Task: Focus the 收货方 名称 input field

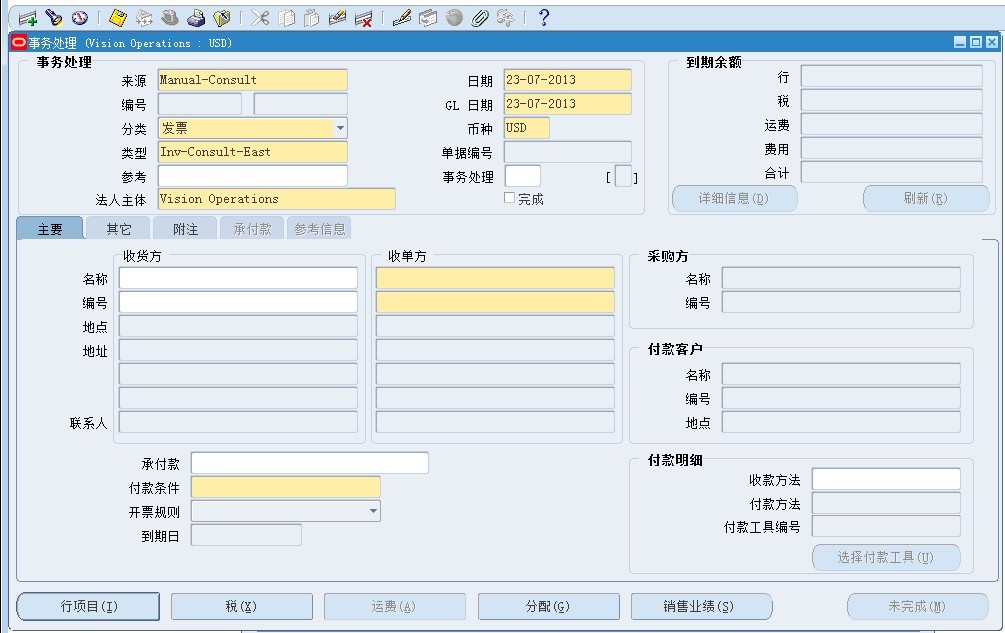Action: click(238, 278)
